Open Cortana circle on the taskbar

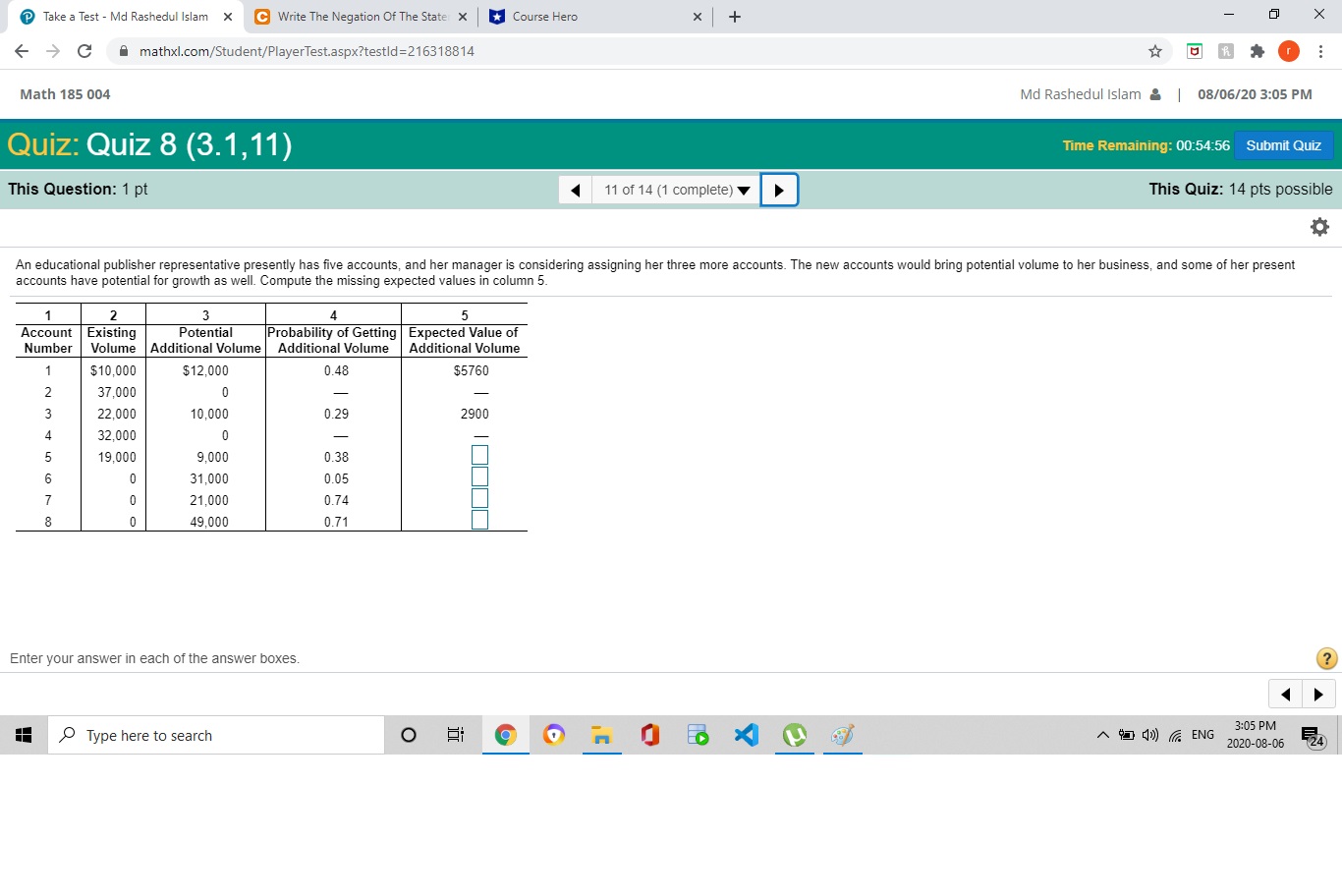pyautogui.click(x=409, y=735)
